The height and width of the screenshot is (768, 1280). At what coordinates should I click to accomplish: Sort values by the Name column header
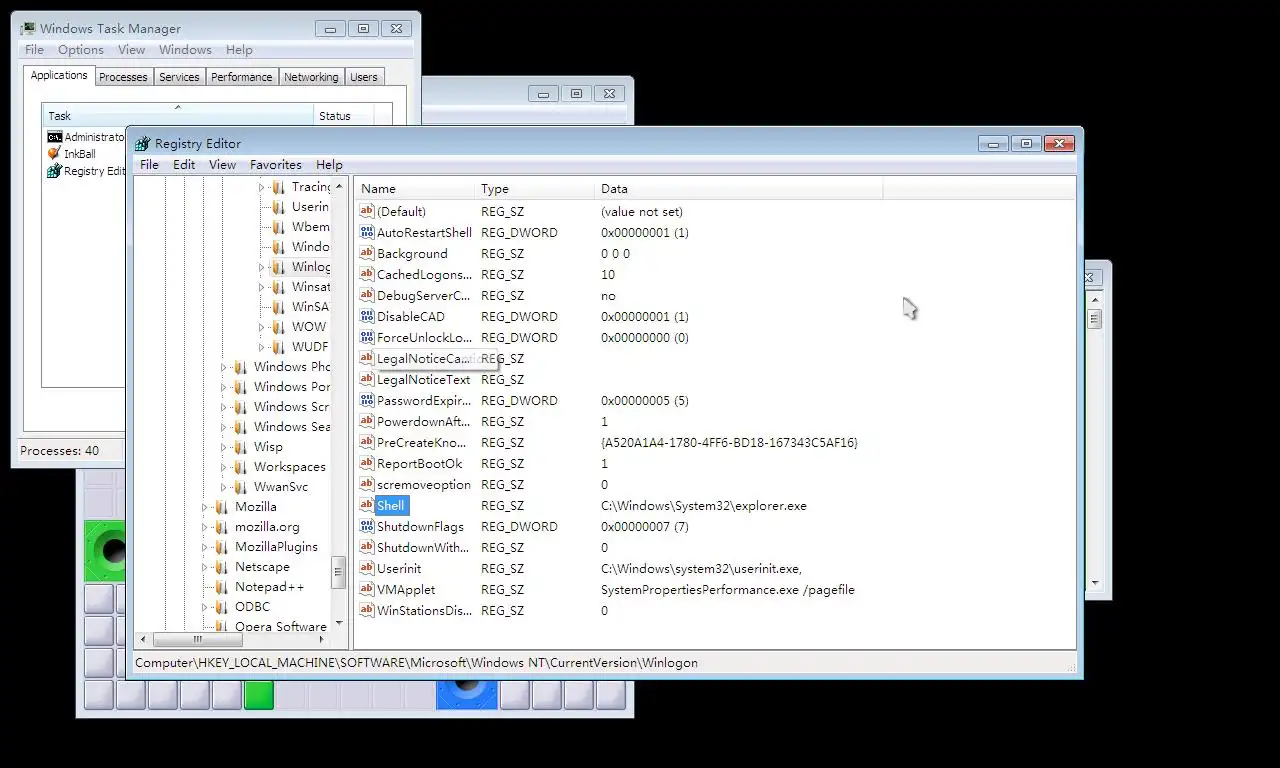pos(414,188)
